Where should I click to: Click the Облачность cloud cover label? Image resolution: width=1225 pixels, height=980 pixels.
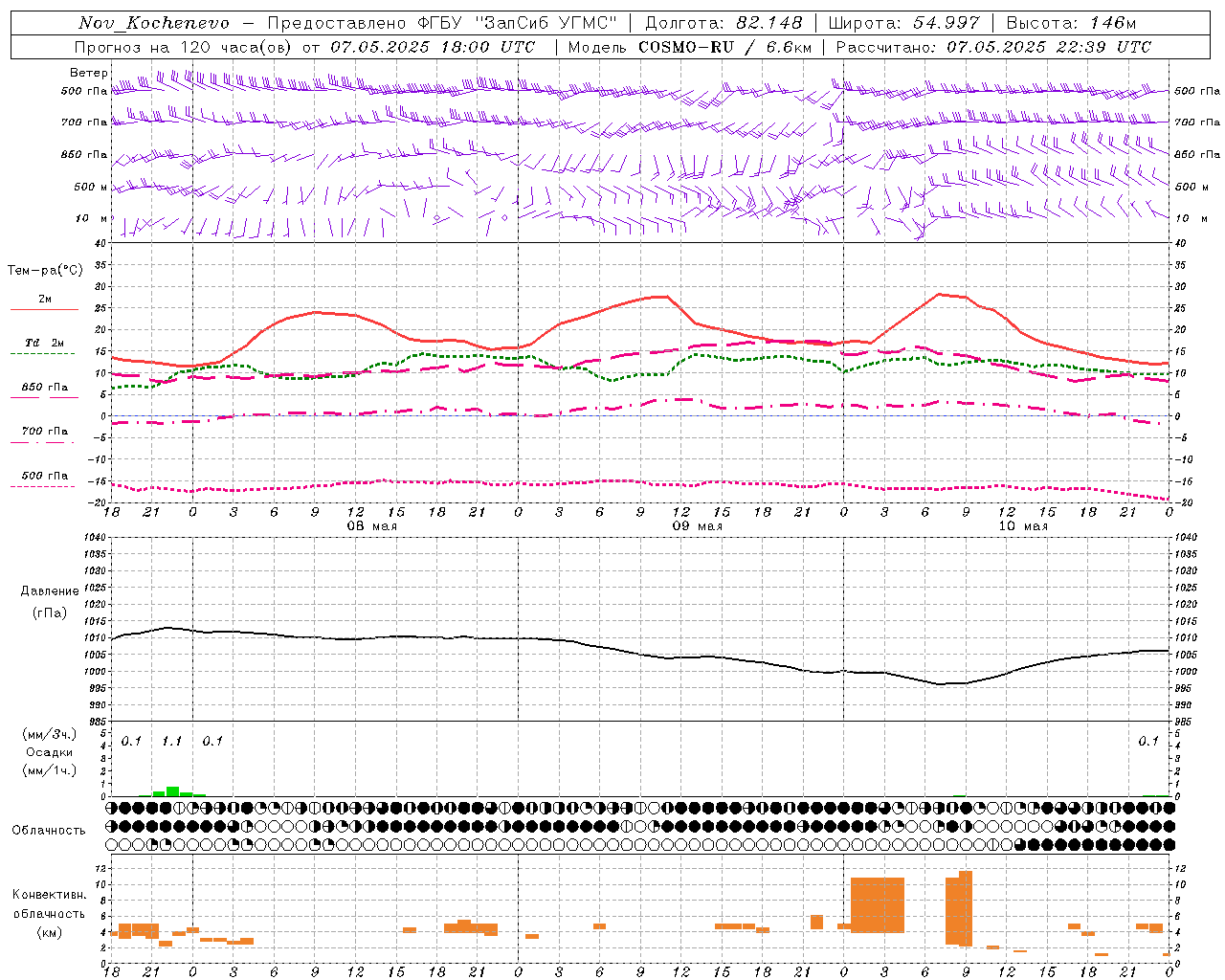click(x=49, y=830)
